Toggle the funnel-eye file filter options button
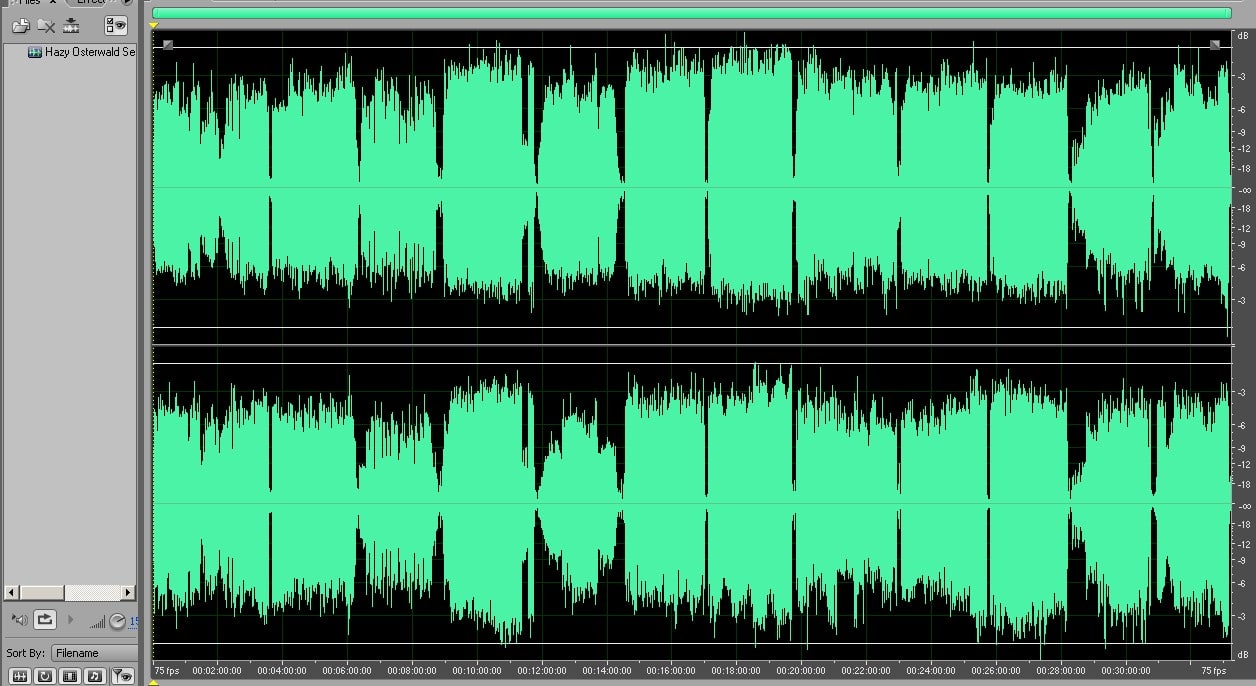The height and width of the screenshot is (686, 1256). coord(122,676)
